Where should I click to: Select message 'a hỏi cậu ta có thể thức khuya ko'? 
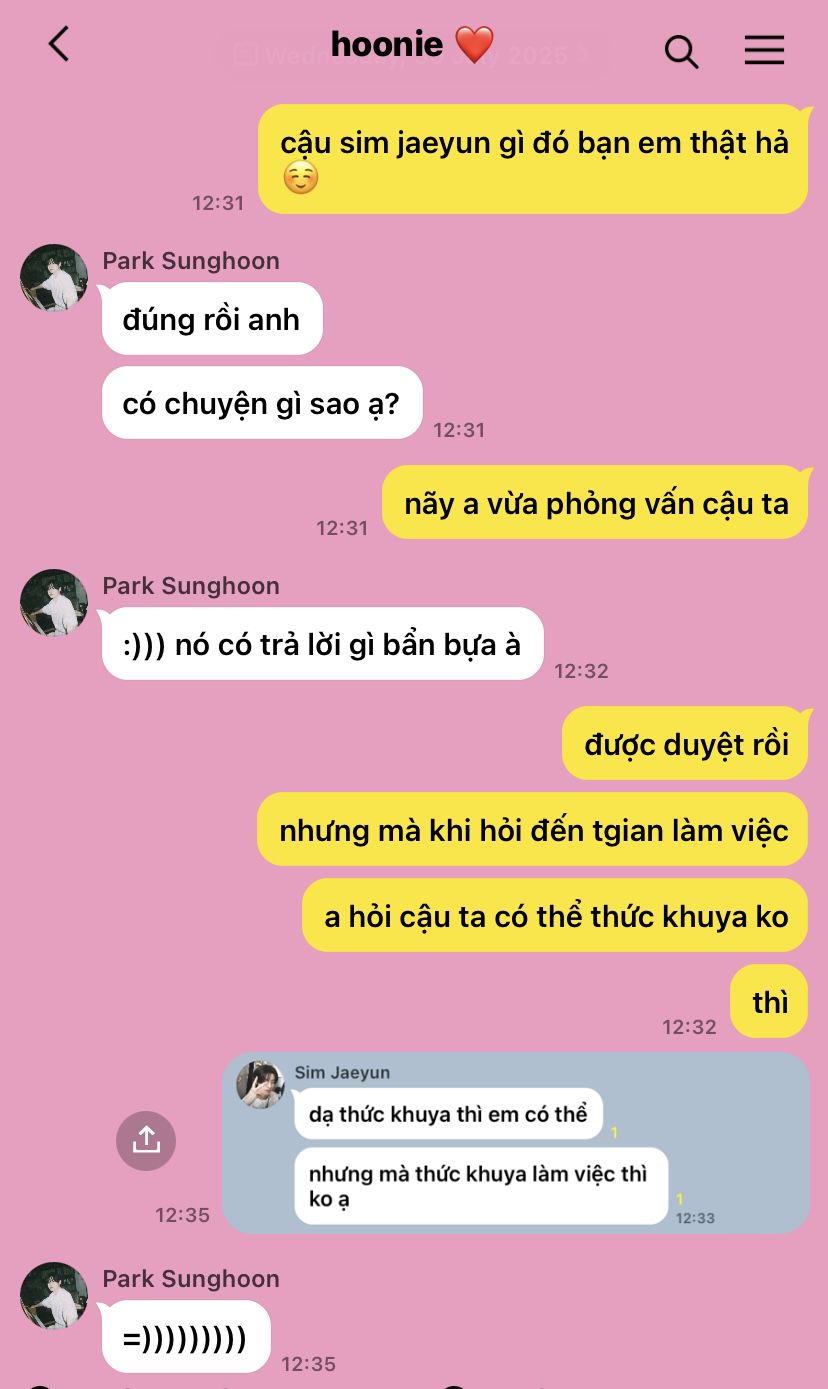(555, 916)
